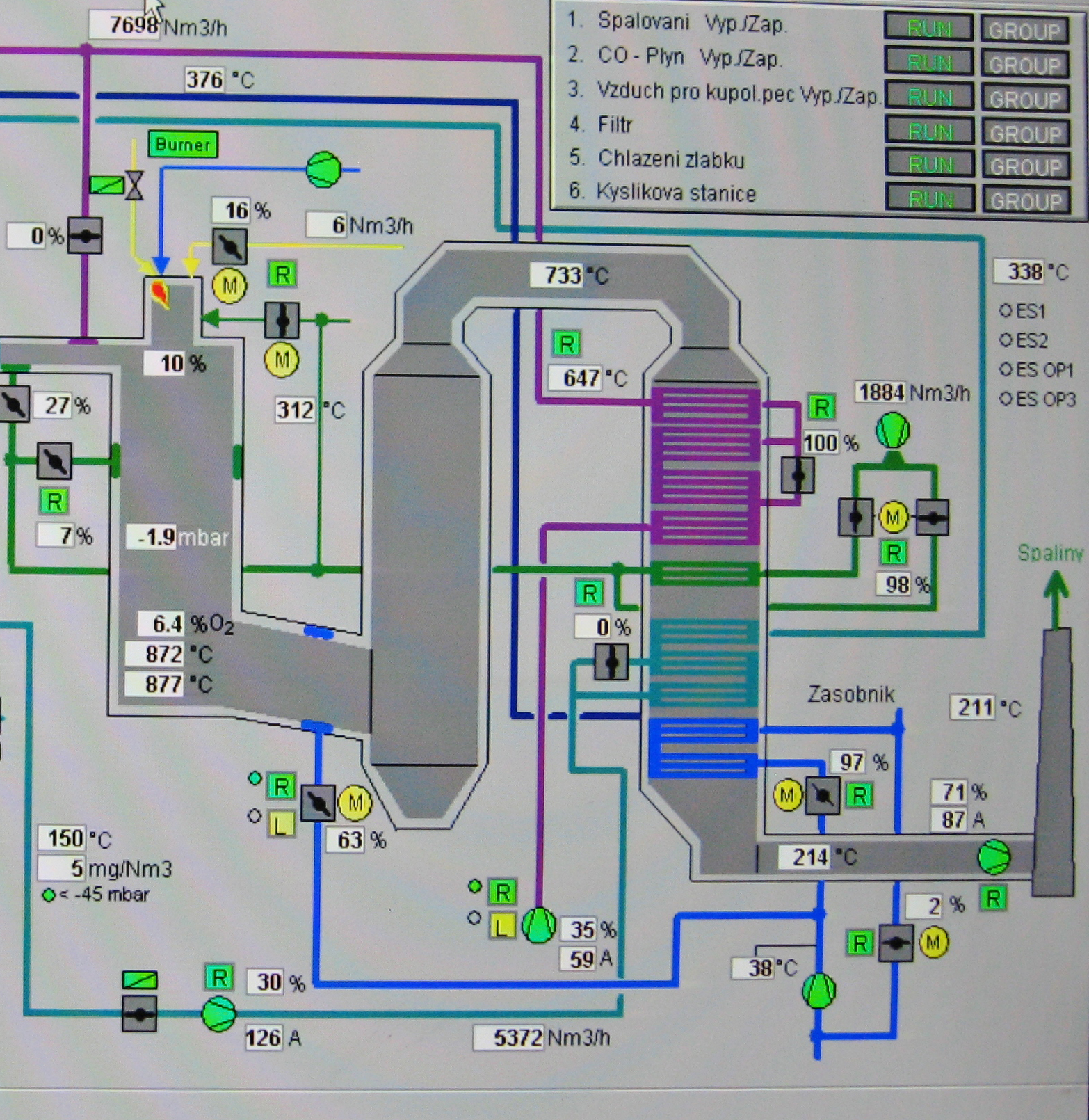This screenshot has height=1120, width=1089.
Task: Choose the ES OP1 radio option
Action: tap(1006, 369)
